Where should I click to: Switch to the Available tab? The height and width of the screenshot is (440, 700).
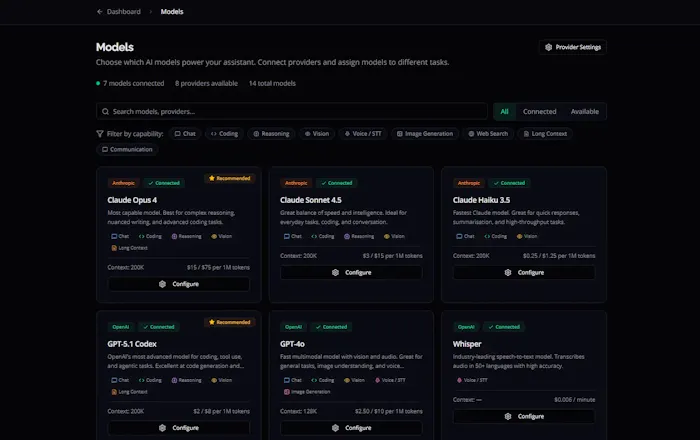tap(584, 112)
